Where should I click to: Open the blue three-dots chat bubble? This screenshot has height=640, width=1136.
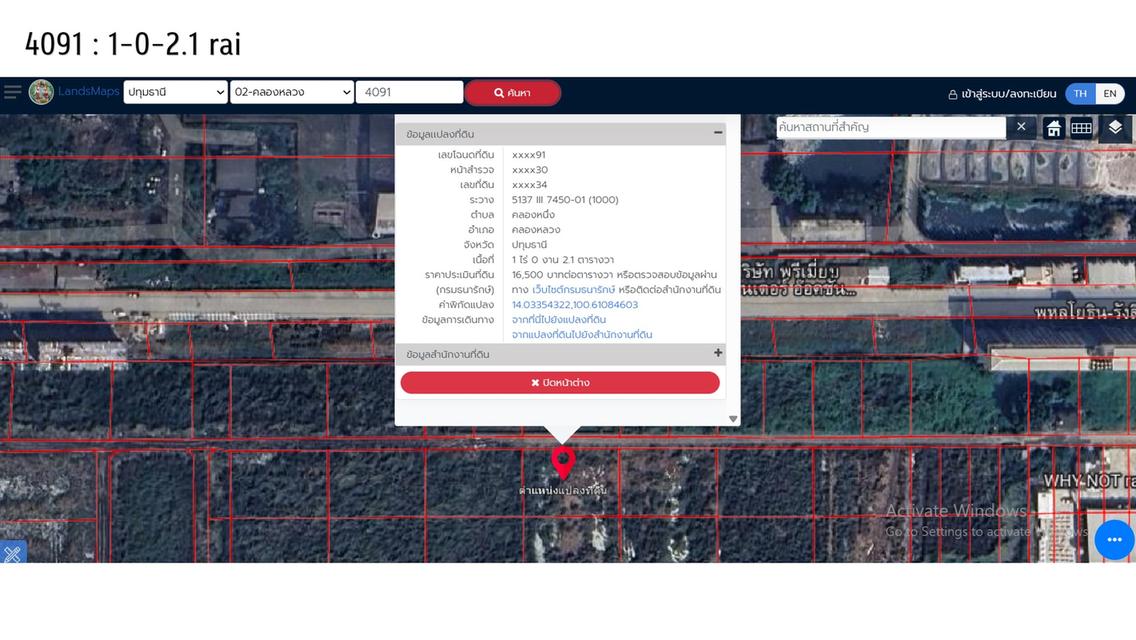pyautogui.click(x=1114, y=540)
